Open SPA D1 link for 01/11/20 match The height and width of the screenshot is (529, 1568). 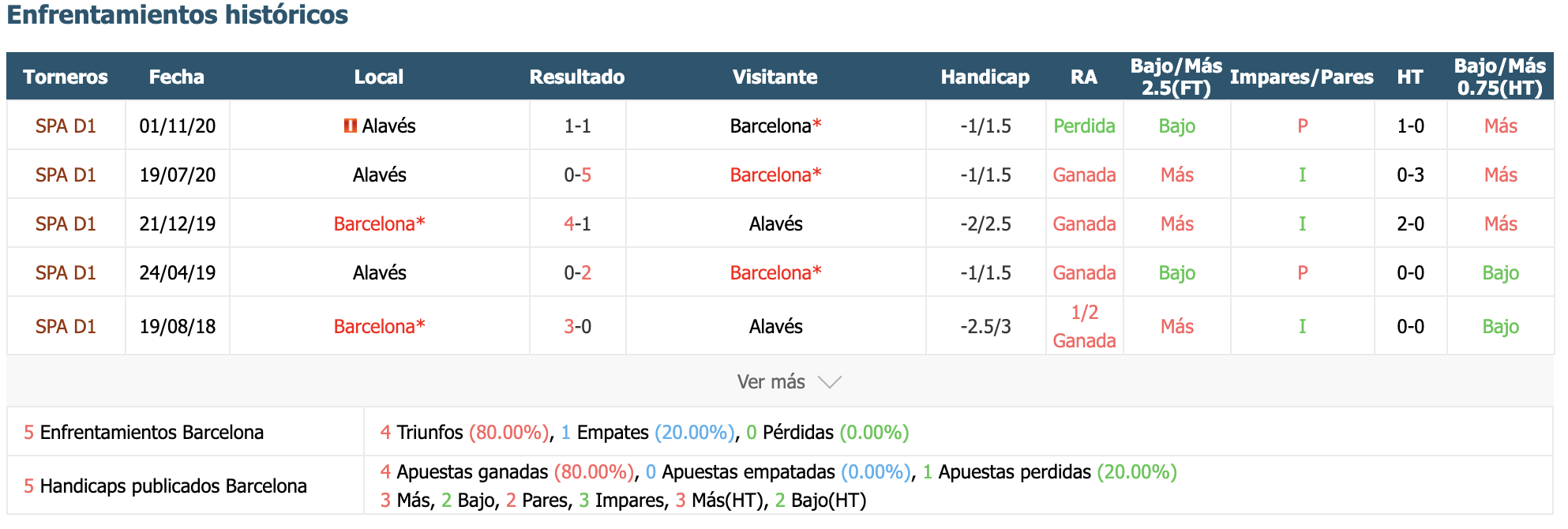click(x=66, y=126)
